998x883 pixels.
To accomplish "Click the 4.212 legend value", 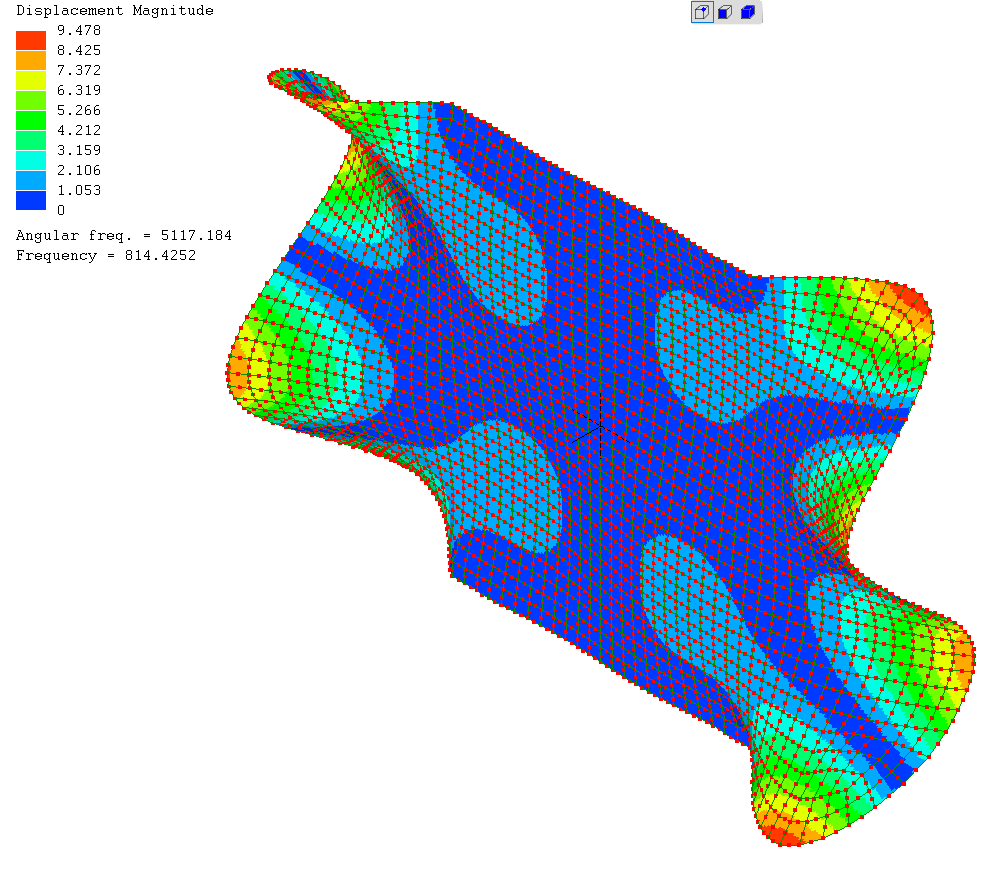I will point(79,130).
